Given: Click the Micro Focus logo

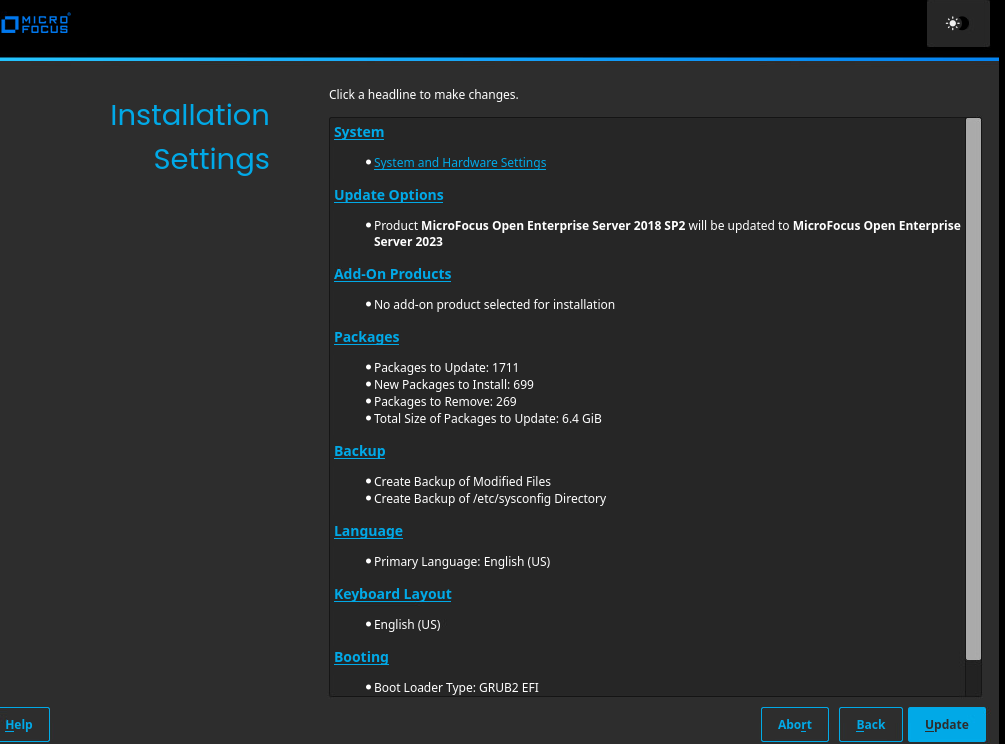Looking at the screenshot, I should point(35,23).
